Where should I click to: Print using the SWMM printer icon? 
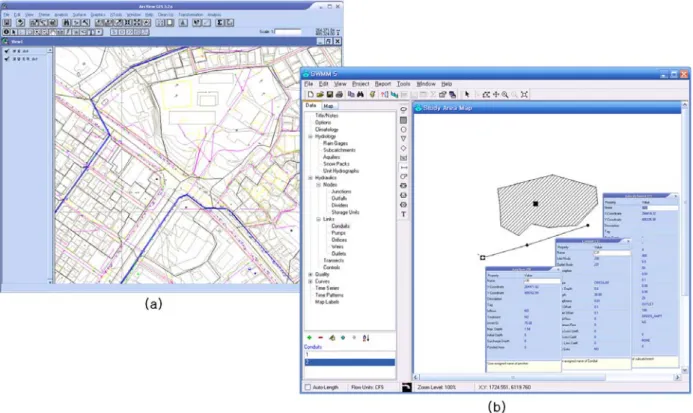pos(339,94)
